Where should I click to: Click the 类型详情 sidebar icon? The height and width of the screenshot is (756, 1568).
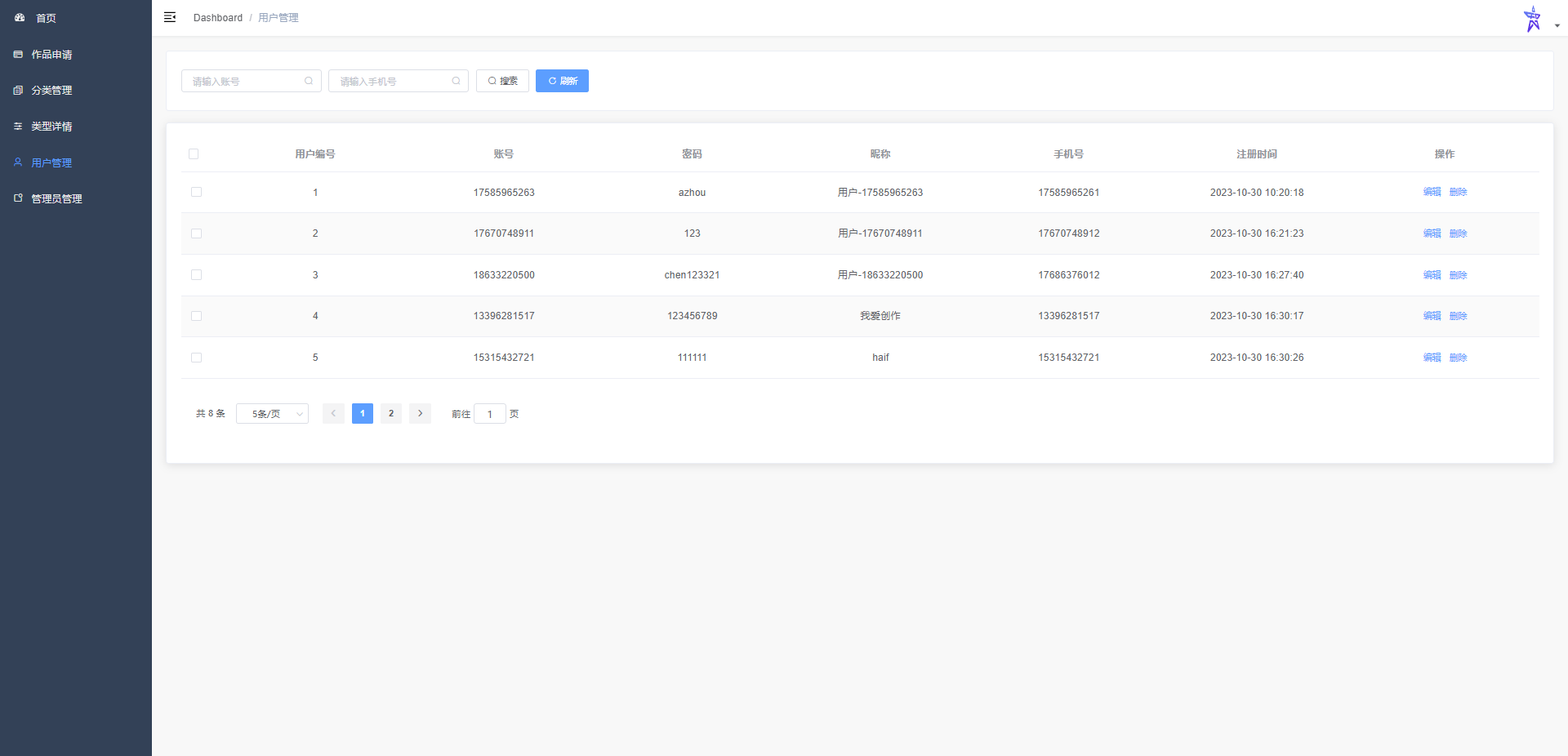[18, 126]
